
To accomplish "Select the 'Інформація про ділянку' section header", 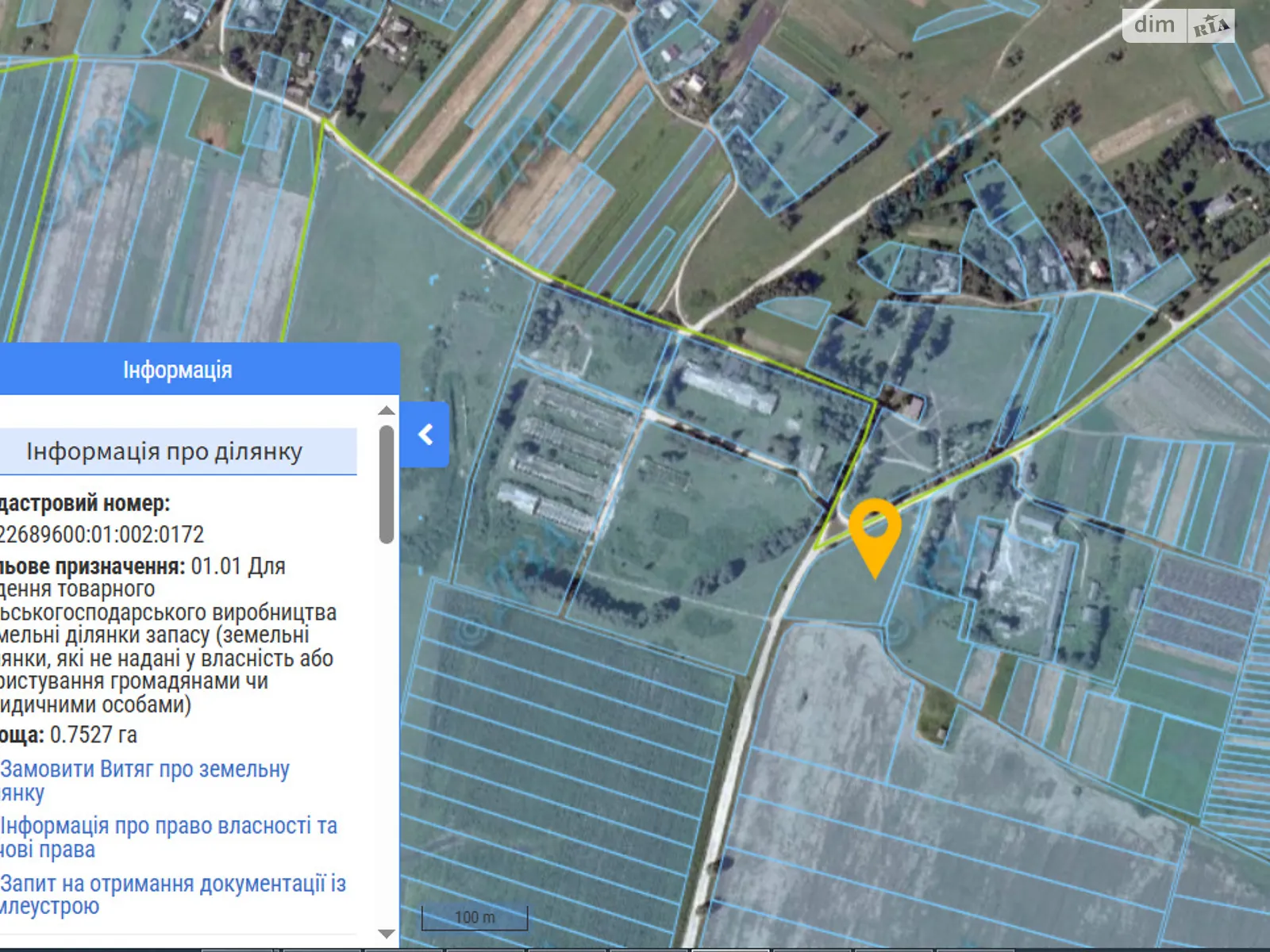I will pos(164,451).
